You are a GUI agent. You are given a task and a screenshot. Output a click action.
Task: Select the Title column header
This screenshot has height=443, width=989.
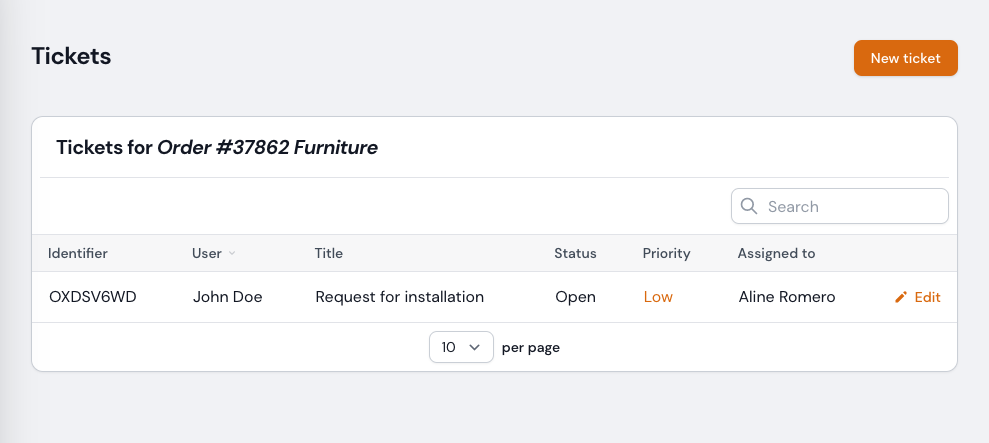(x=328, y=253)
